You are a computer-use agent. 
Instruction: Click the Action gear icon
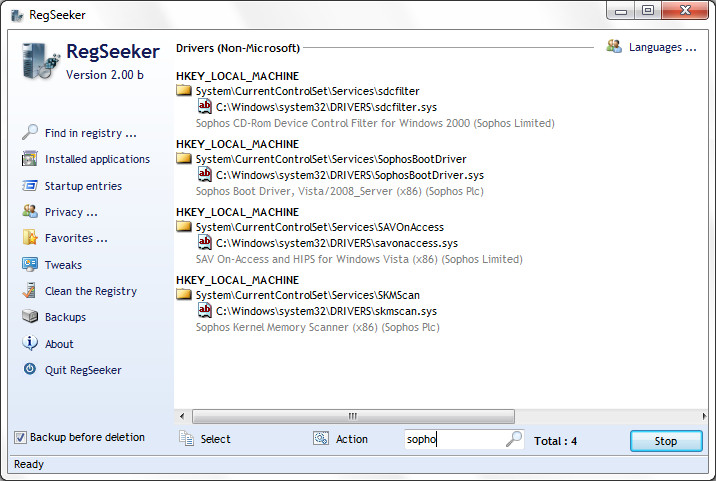pyautogui.click(x=321, y=438)
